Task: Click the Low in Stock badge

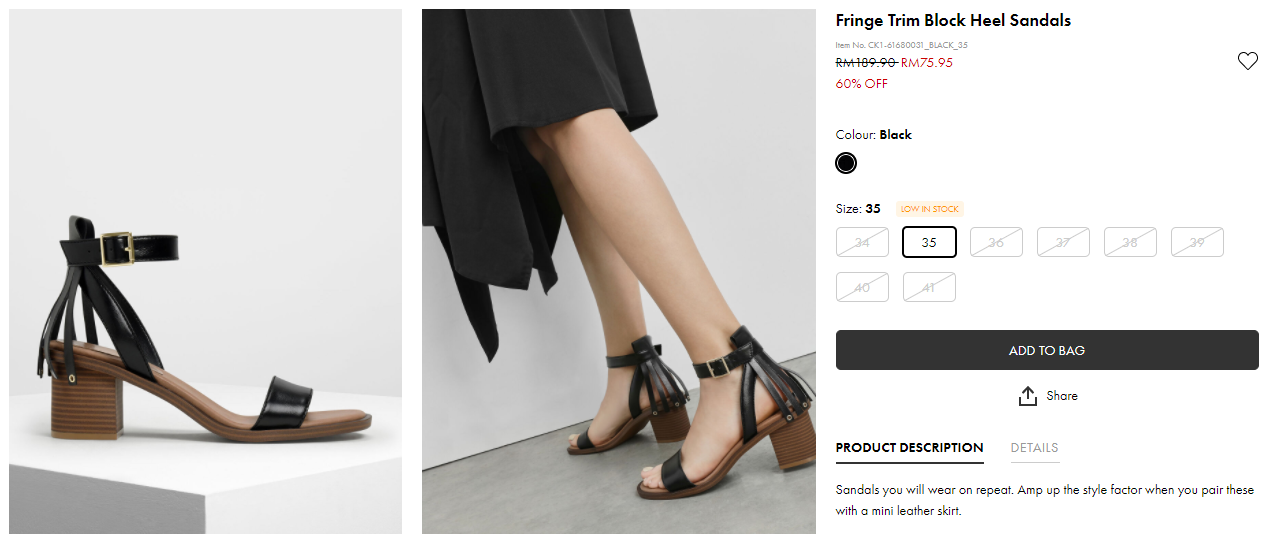Action: 929,209
